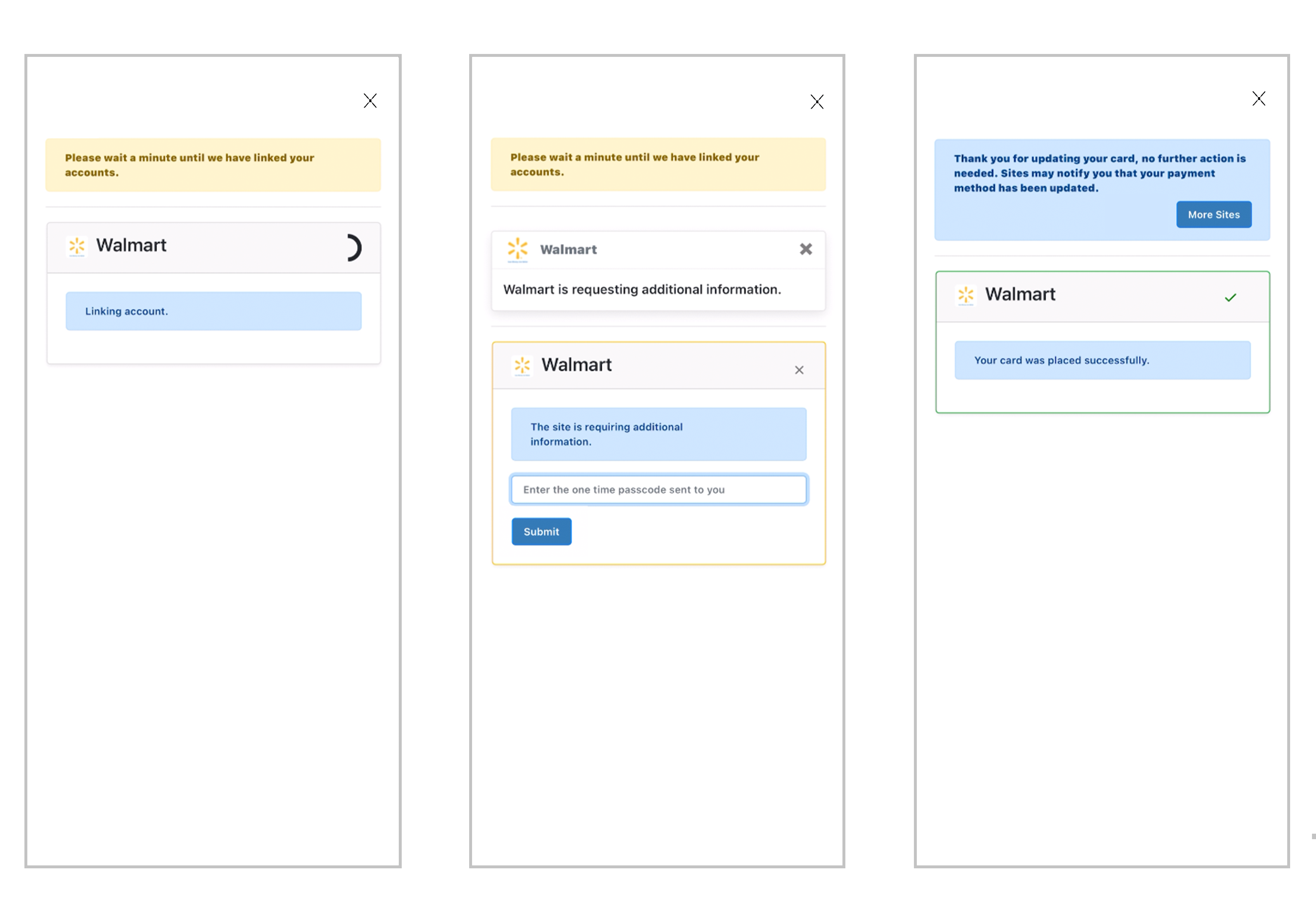The width and height of the screenshot is (1316, 923).
Task: Select 'Walmart is requesting additional information.' text
Action: [642, 289]
